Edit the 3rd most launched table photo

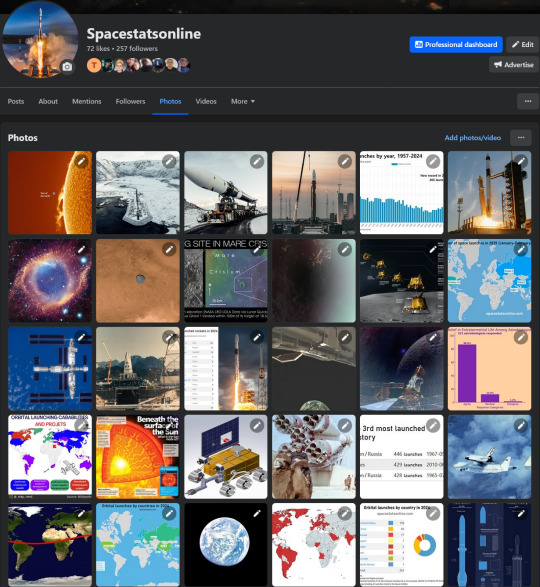point(433,425)
